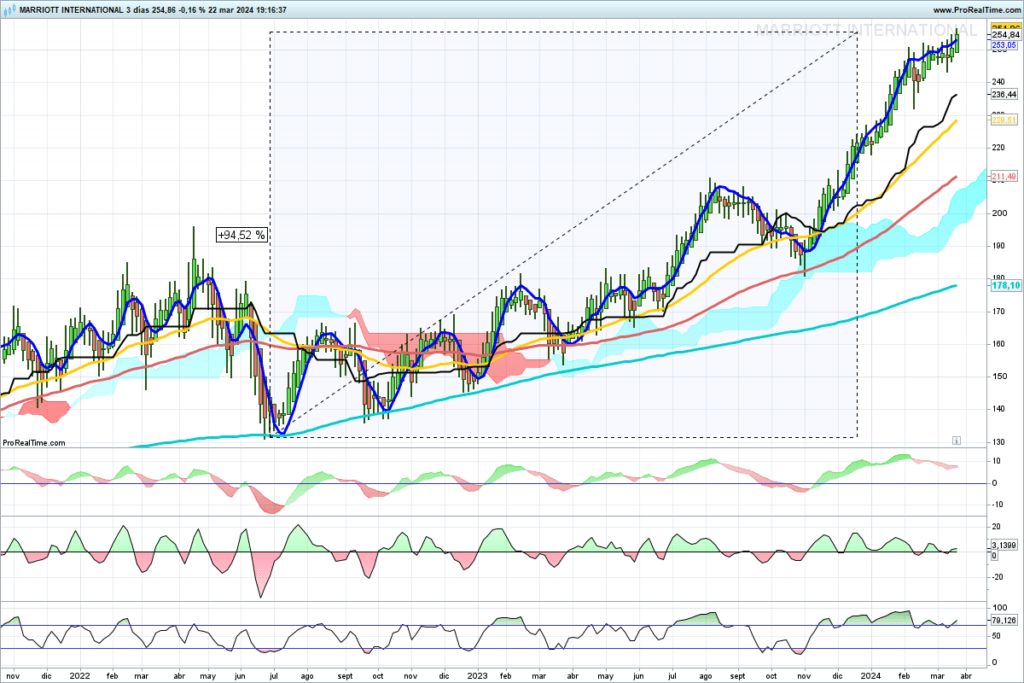Open the www.ProRealTime.com link at top right
Viewport: 1024px width, 683px height.
(x=975, y=10)
